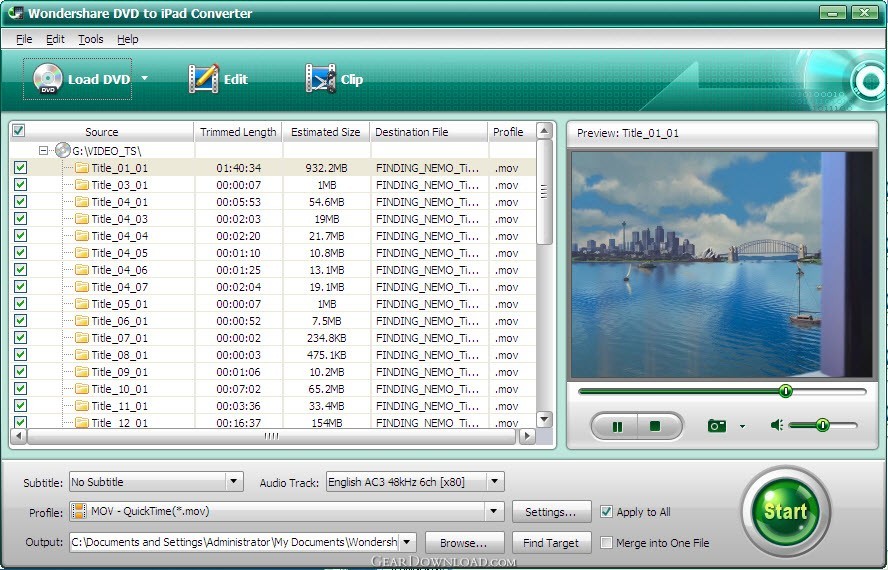The image size is (888, 570).
Task: Click the horizontal scroll right arrow
Action: pos(527,436)
